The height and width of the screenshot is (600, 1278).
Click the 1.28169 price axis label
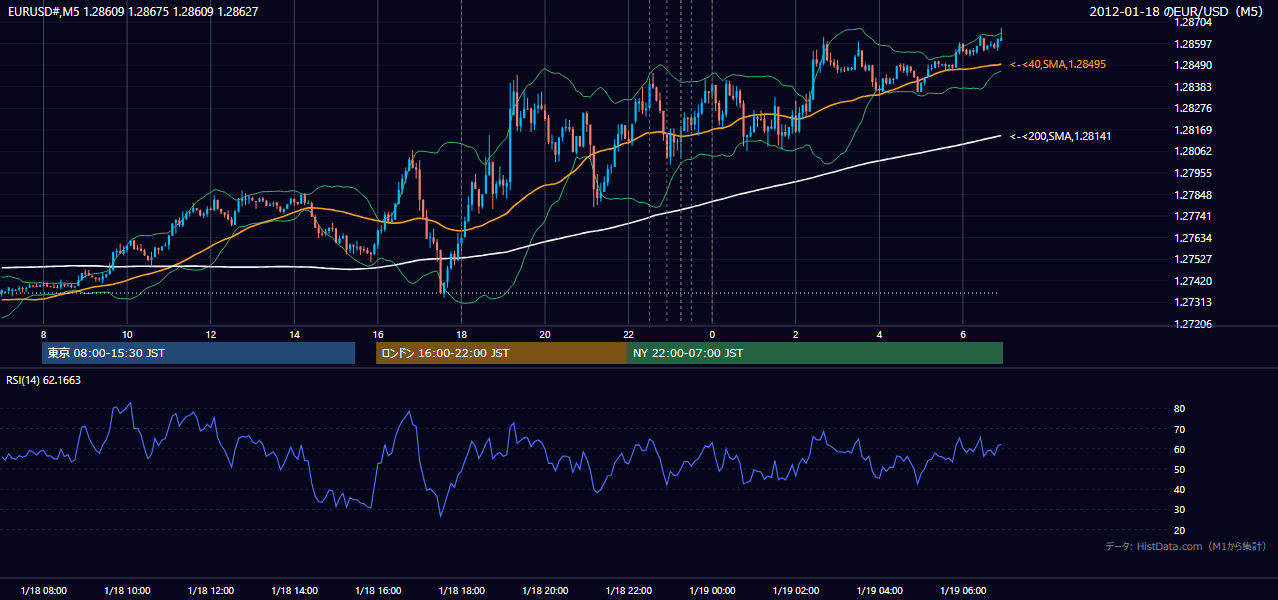[1193, 130]
